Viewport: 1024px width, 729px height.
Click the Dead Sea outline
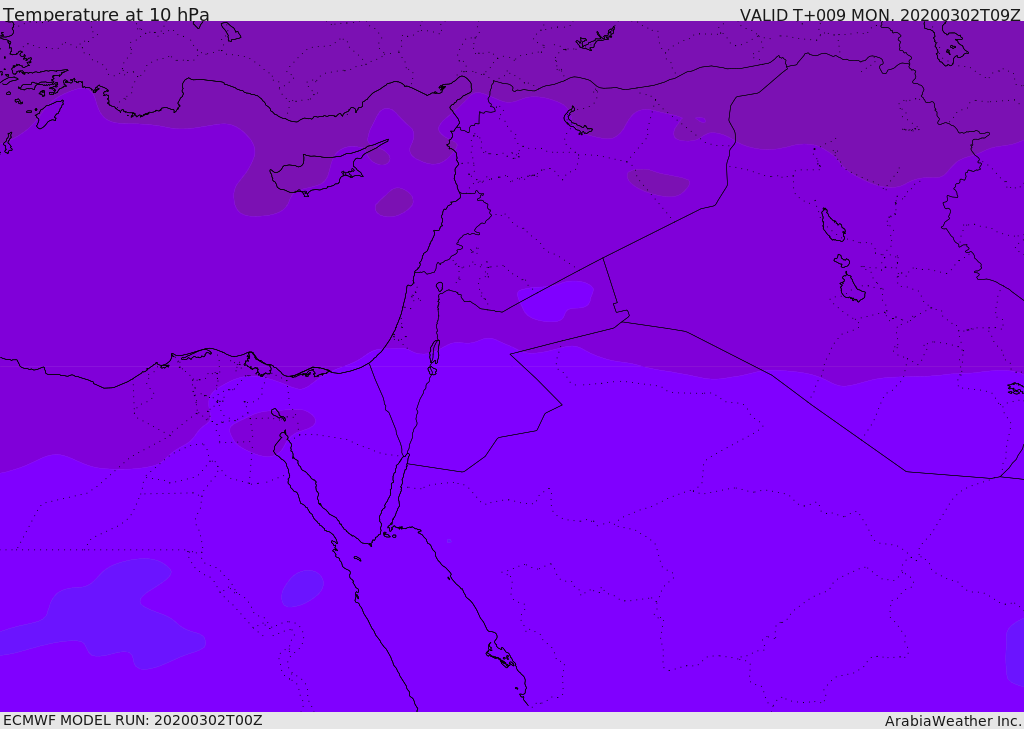coord(434,352)
